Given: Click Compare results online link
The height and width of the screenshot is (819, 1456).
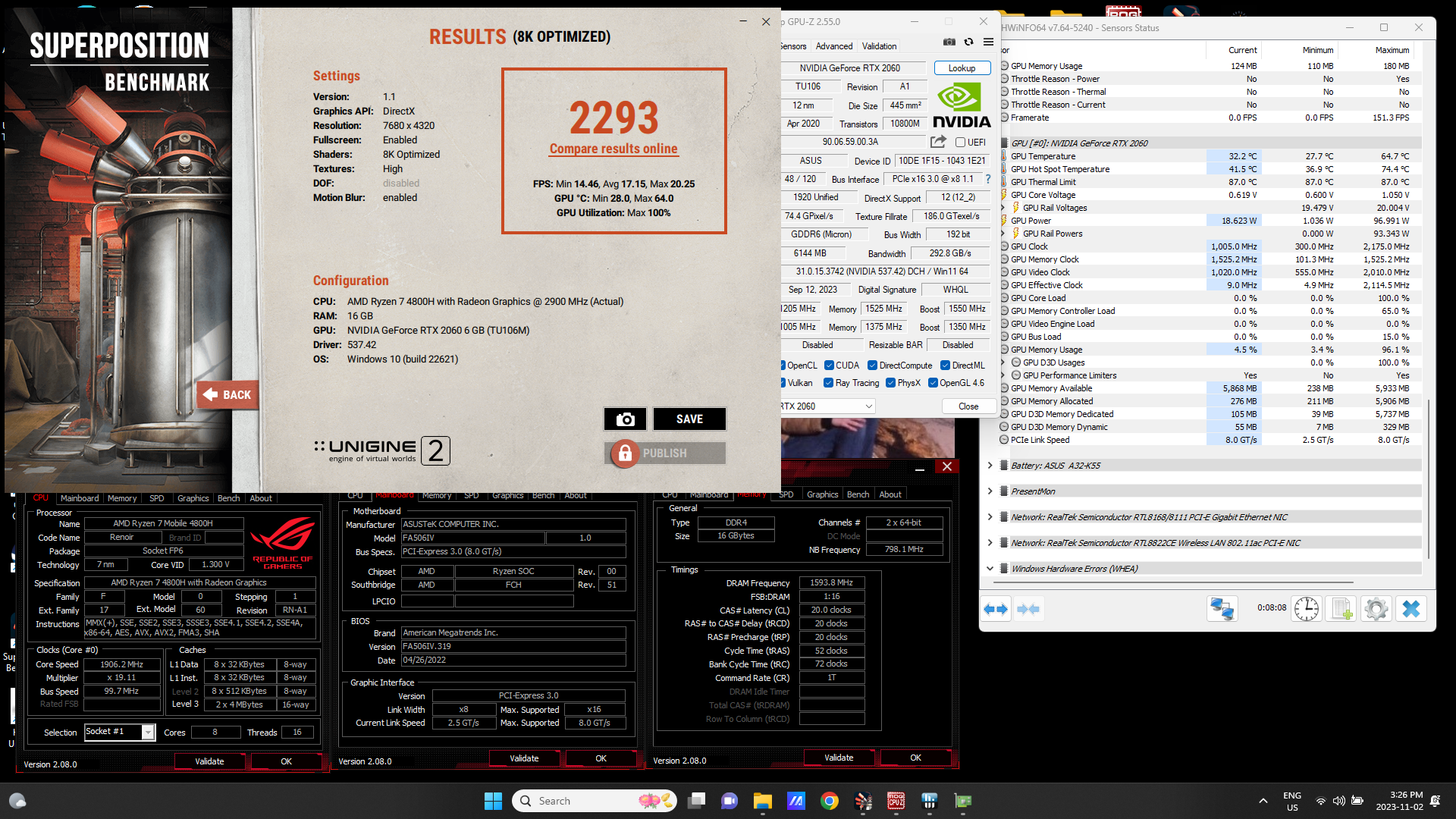Looking at the screenshot, I should click(x=613, y=149).
